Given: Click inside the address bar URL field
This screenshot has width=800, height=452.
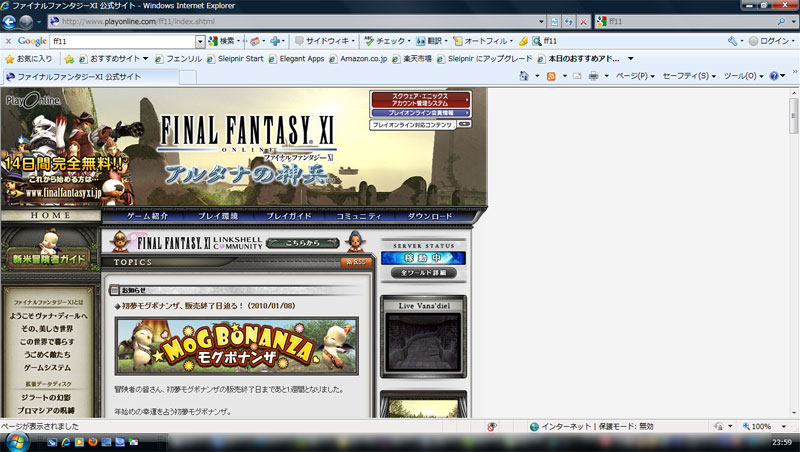Looking at the screenshot, I should (296, 21).
